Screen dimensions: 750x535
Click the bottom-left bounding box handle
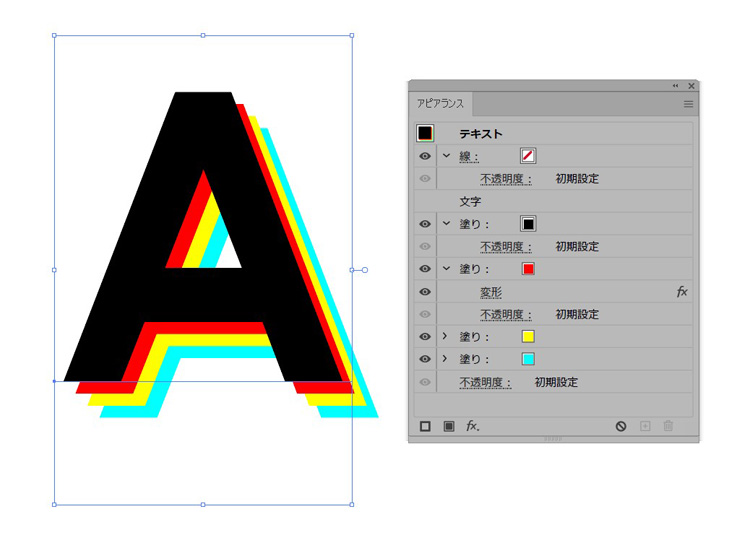[54, 504]
